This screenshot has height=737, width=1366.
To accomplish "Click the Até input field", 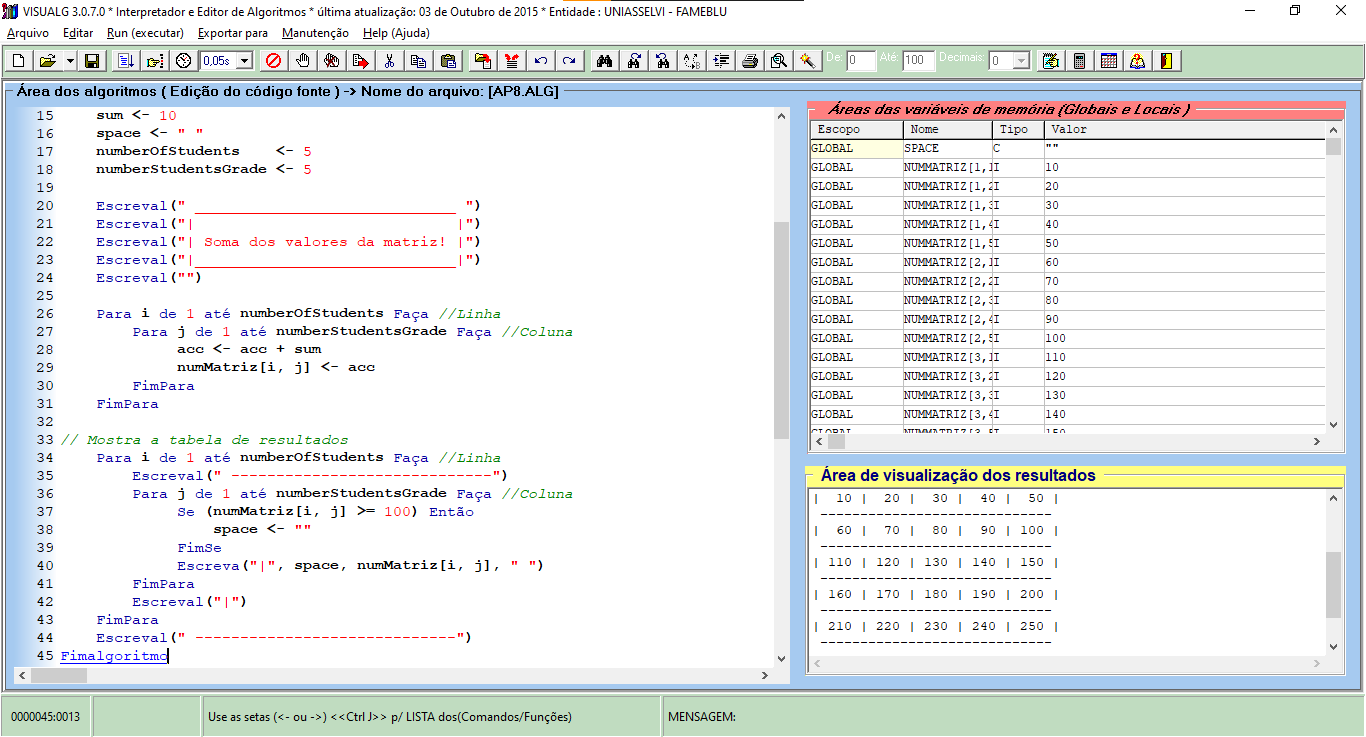I will 918,61.
